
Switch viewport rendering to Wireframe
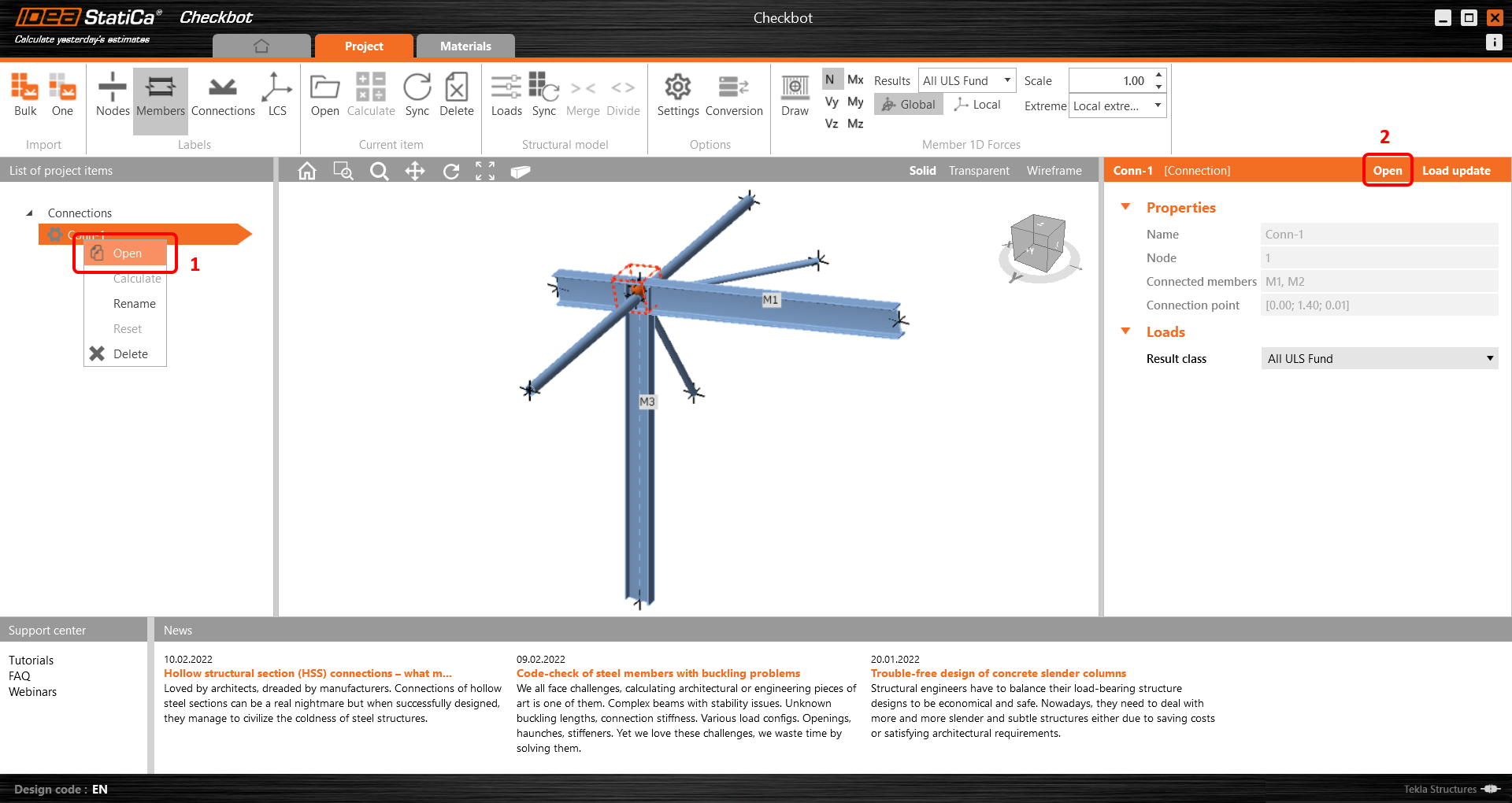tap(1054, 170)
